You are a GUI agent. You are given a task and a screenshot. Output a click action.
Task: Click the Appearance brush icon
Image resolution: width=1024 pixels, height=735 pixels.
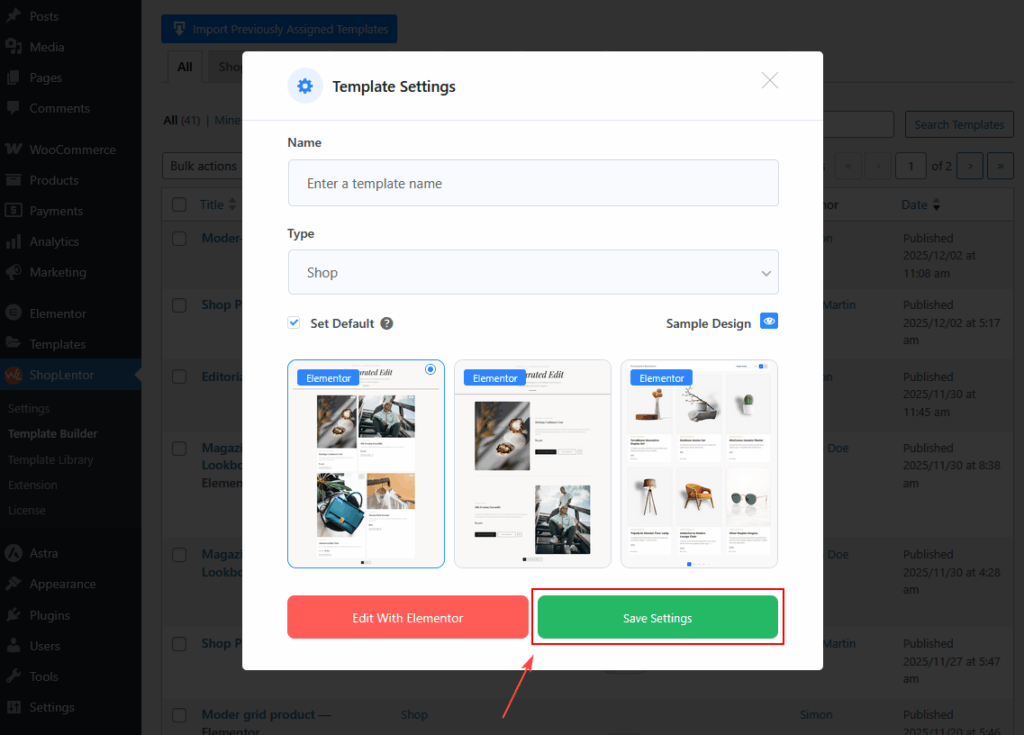14,584
